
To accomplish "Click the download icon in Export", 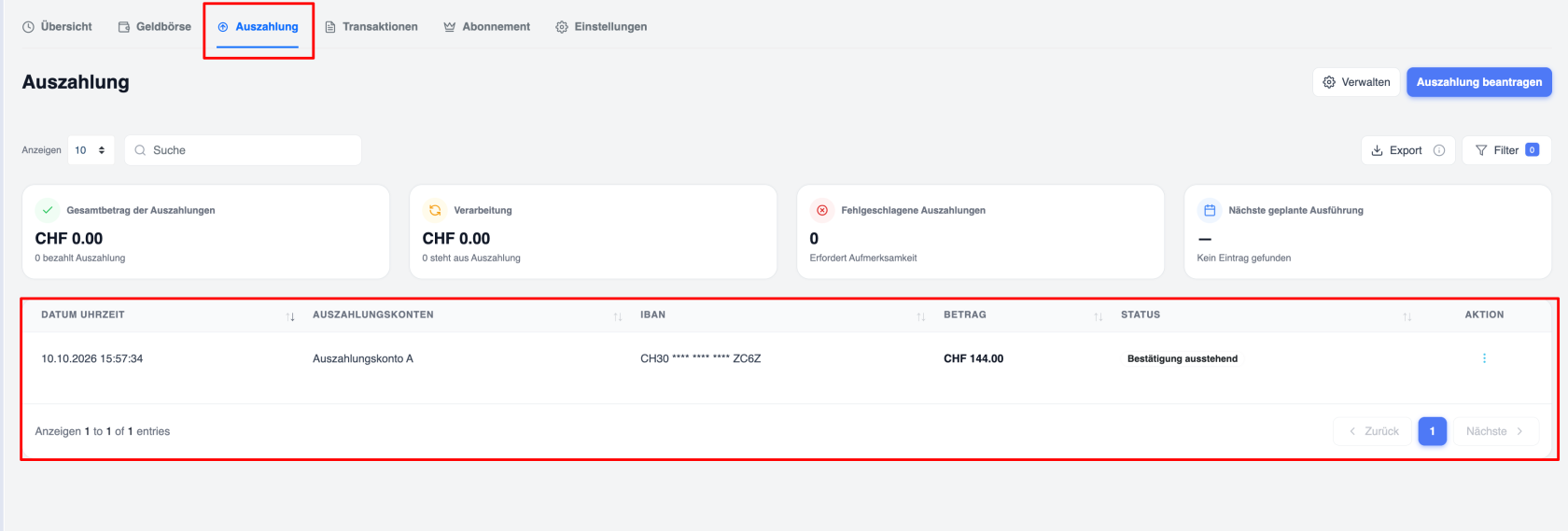I will 1377,150.
